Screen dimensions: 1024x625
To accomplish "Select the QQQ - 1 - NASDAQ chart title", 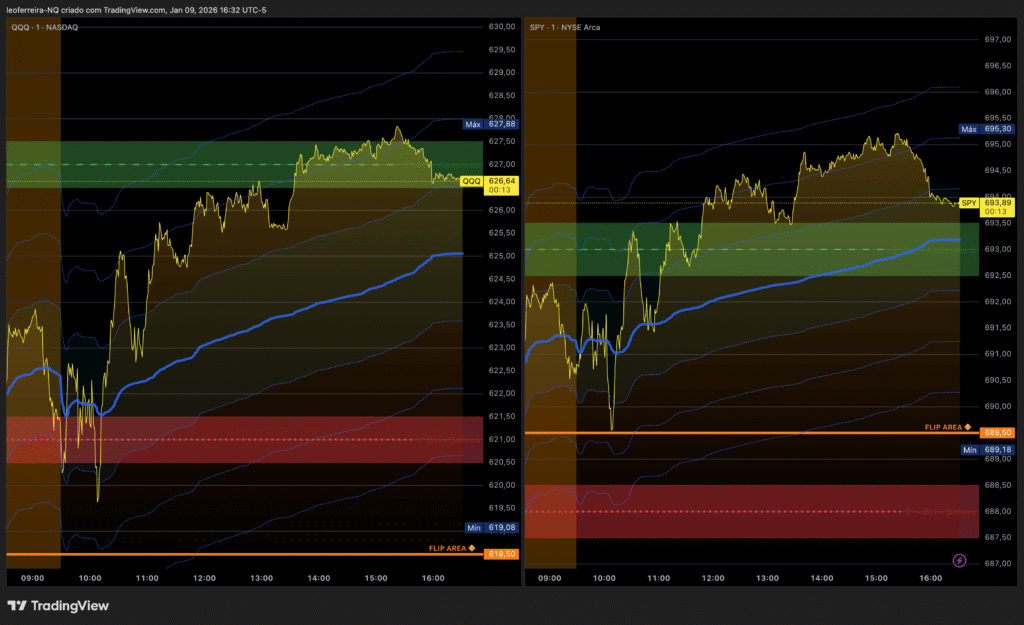I will [x=44, y=27].
